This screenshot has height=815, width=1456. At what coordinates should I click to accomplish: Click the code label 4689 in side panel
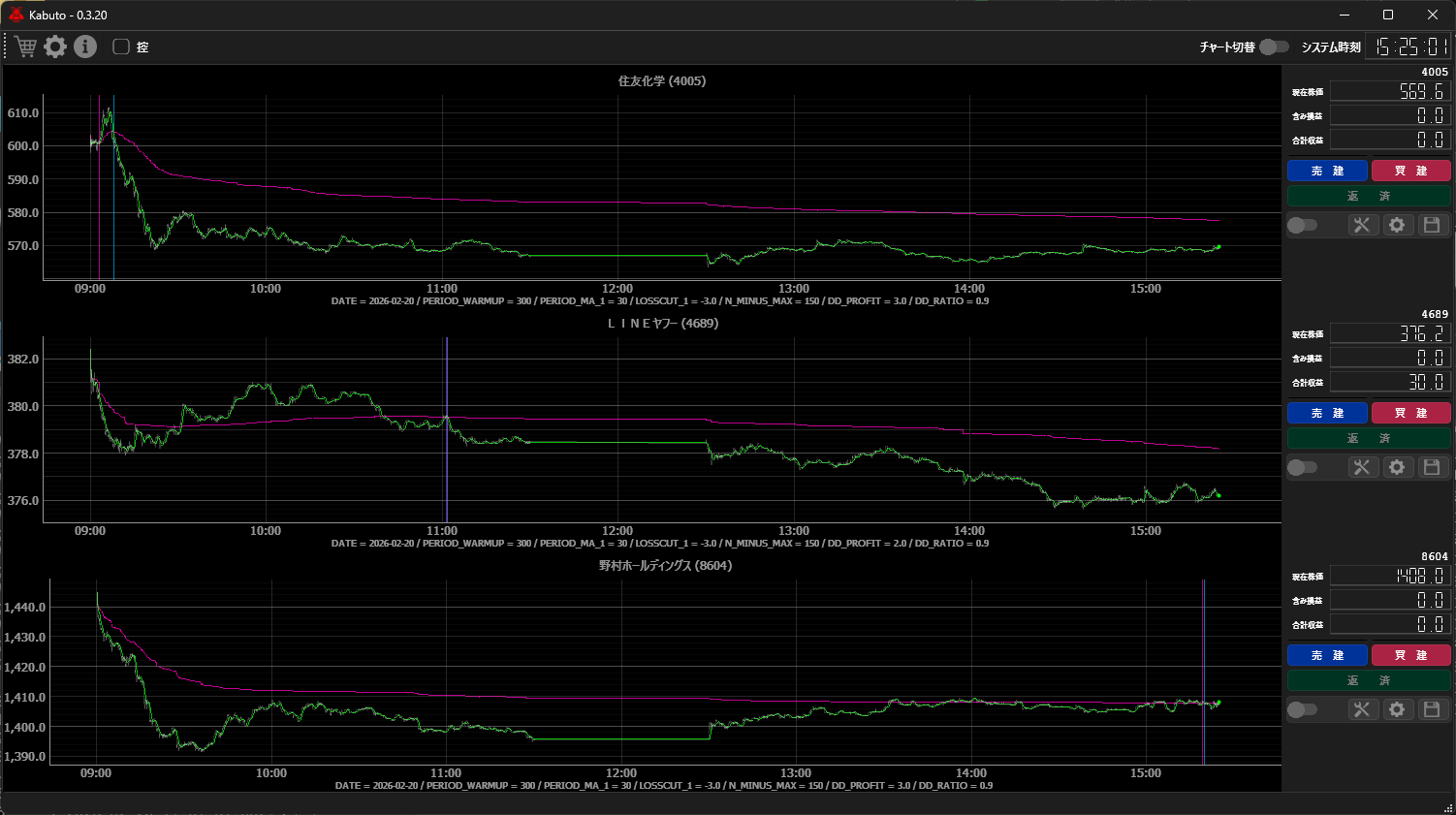[x=1435, y=314]
